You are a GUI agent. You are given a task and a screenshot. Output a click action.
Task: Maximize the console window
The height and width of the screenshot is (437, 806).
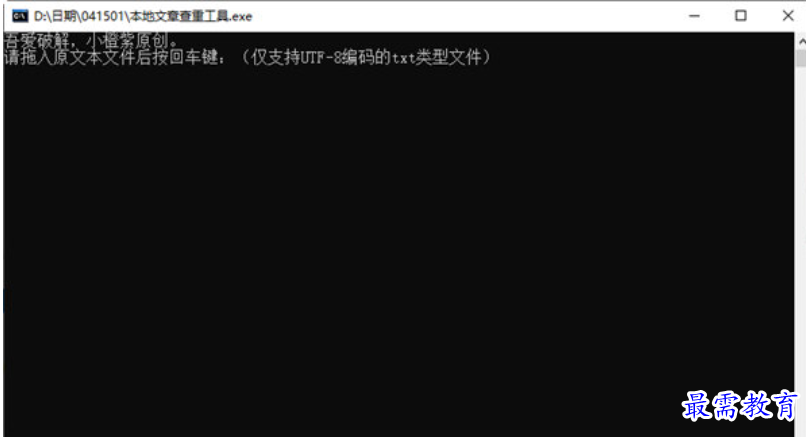coord(741,16)
